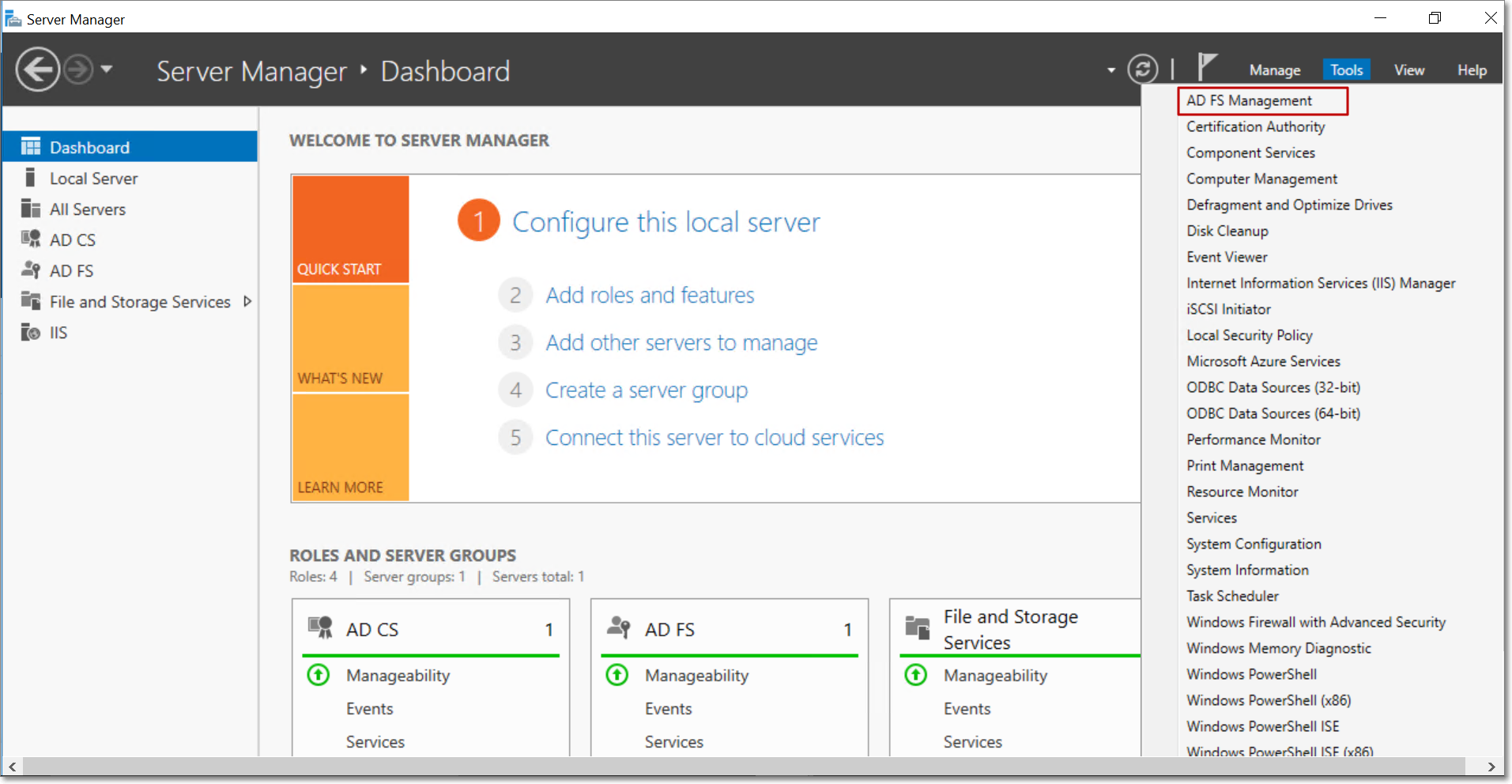Click the horizontal scrollbar right arrow
1512x784 pixels.
[x=1491, y=767]
